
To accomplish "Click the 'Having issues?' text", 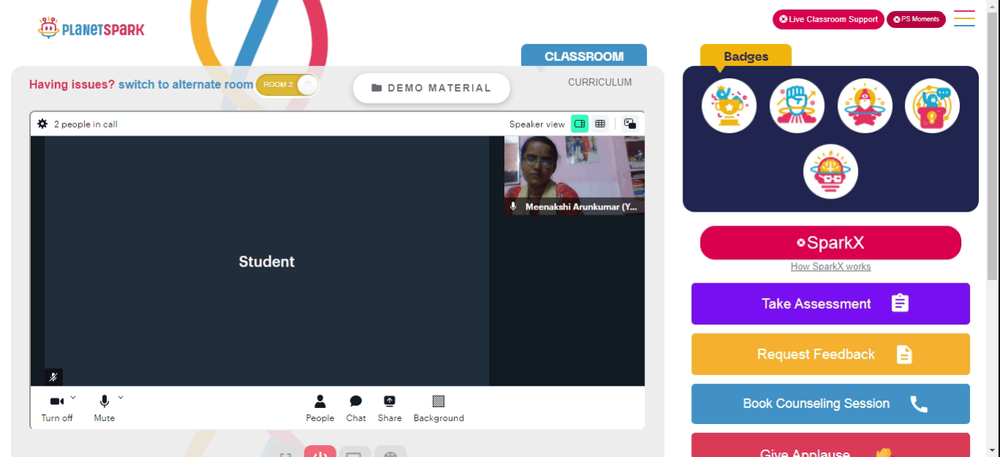I will pyautogui.click(x=72, y=84).
